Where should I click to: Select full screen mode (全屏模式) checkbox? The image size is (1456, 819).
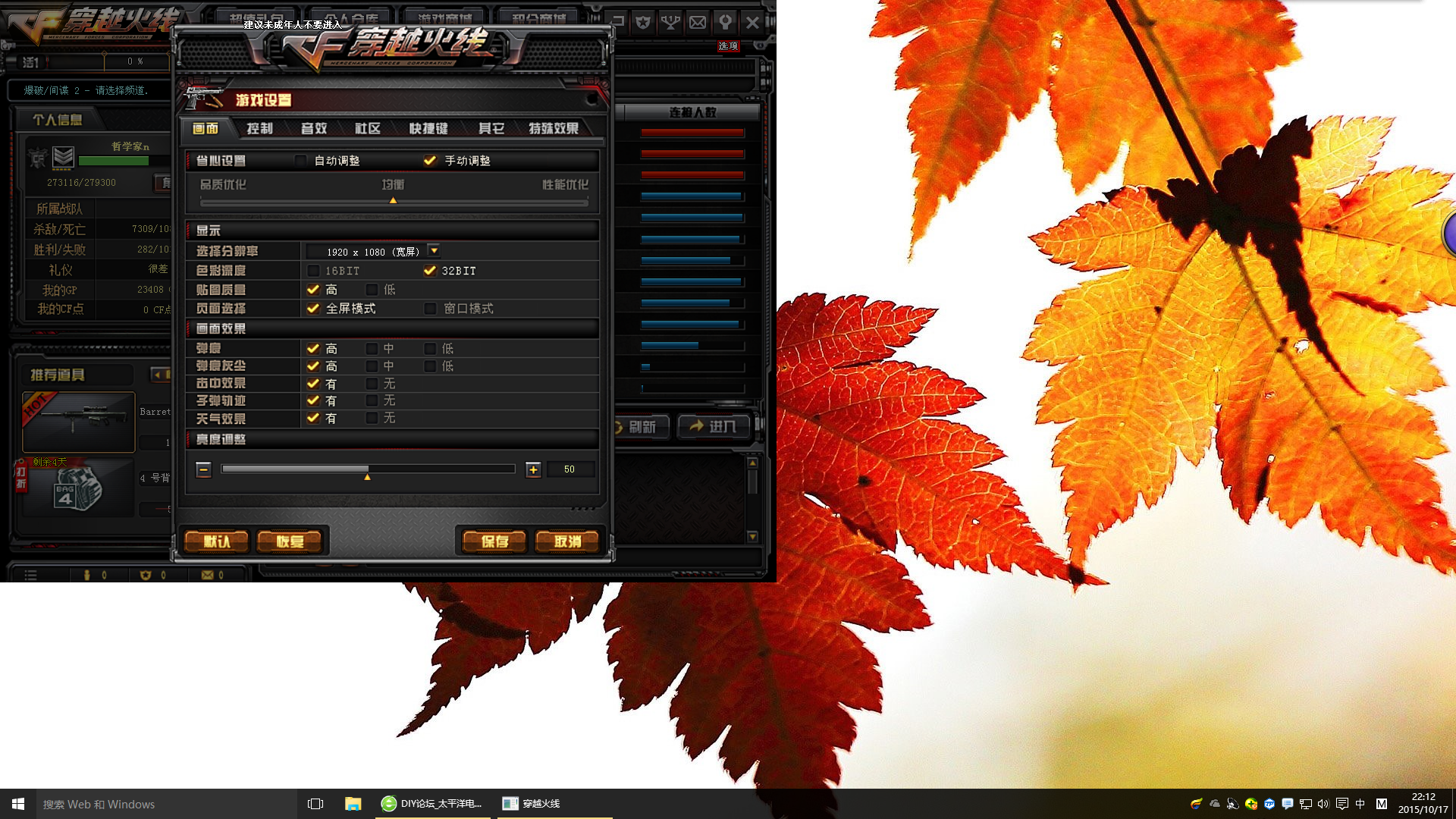[x=313, y=309]
